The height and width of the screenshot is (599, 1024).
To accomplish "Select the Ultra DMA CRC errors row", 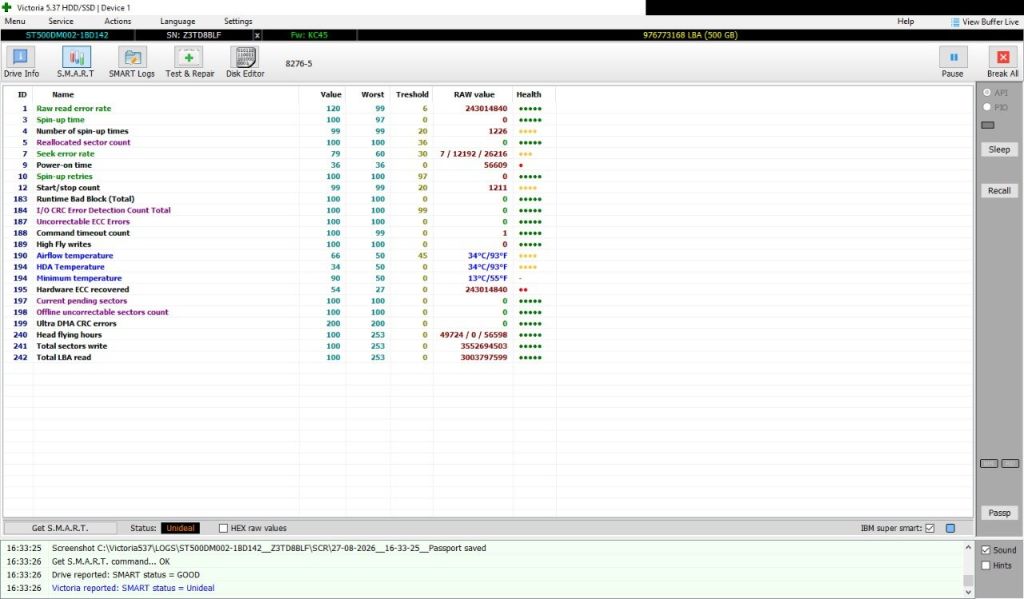I will tap(280, 324).
